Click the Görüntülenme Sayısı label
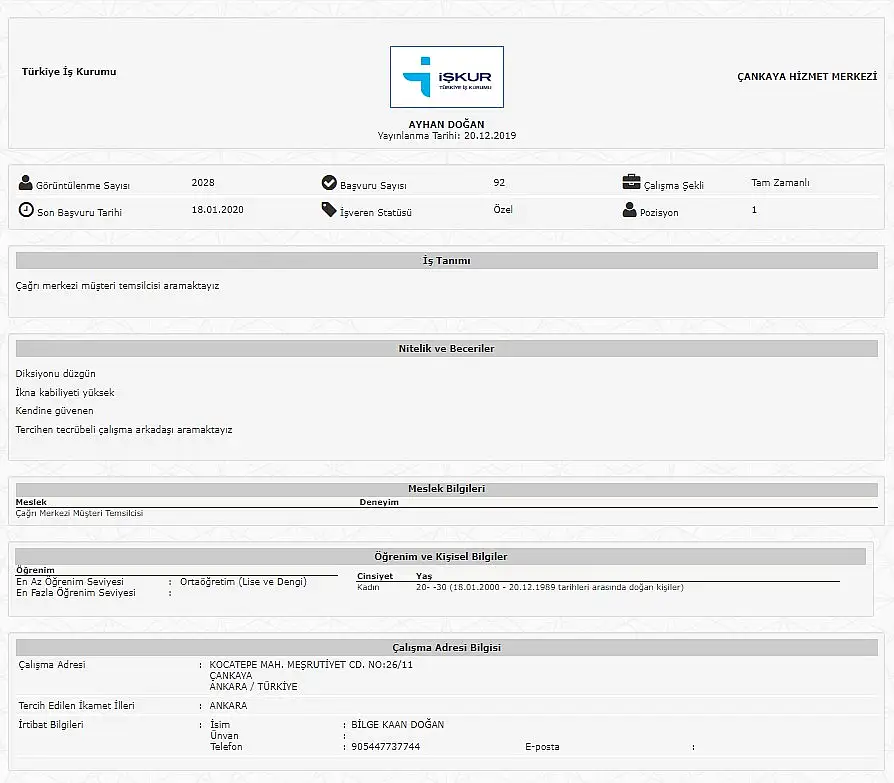894x783 pixels. pyautogui.click(x=83, y=185)
